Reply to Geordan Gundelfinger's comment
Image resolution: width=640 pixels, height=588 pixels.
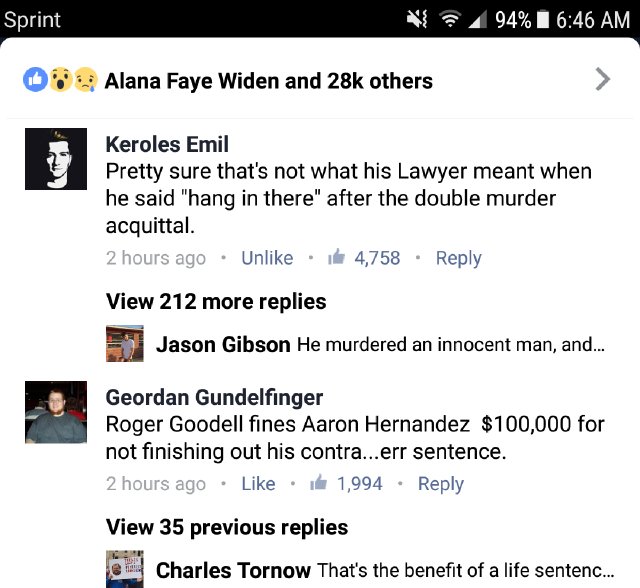(440, 484)
